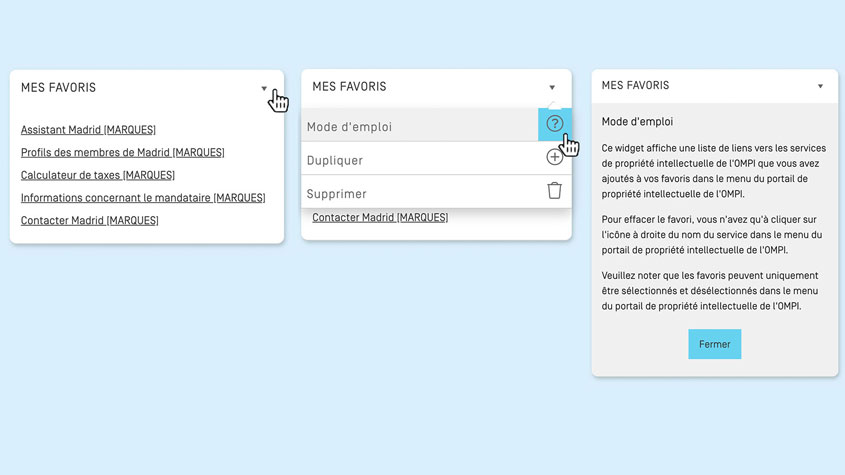Click the middle widget's MES FAVORIS title

(349, 87)
